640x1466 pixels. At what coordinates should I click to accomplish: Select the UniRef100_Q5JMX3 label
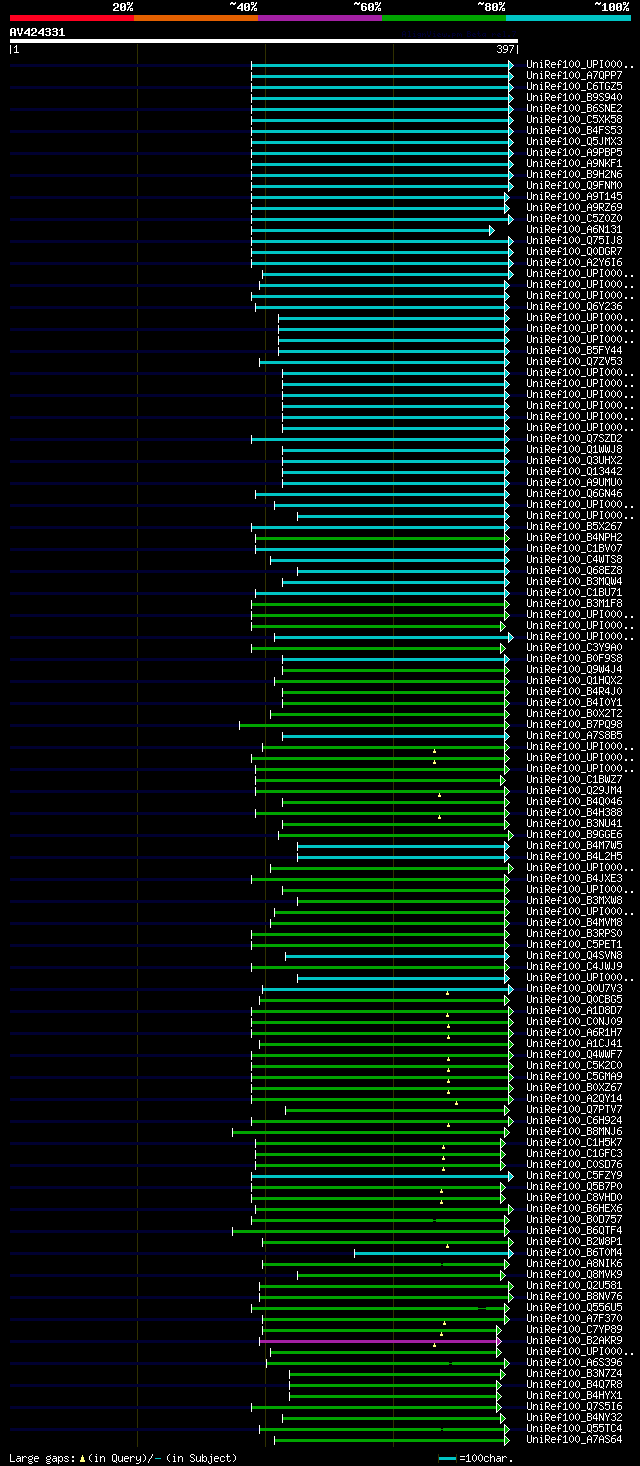tap(574, 142)
